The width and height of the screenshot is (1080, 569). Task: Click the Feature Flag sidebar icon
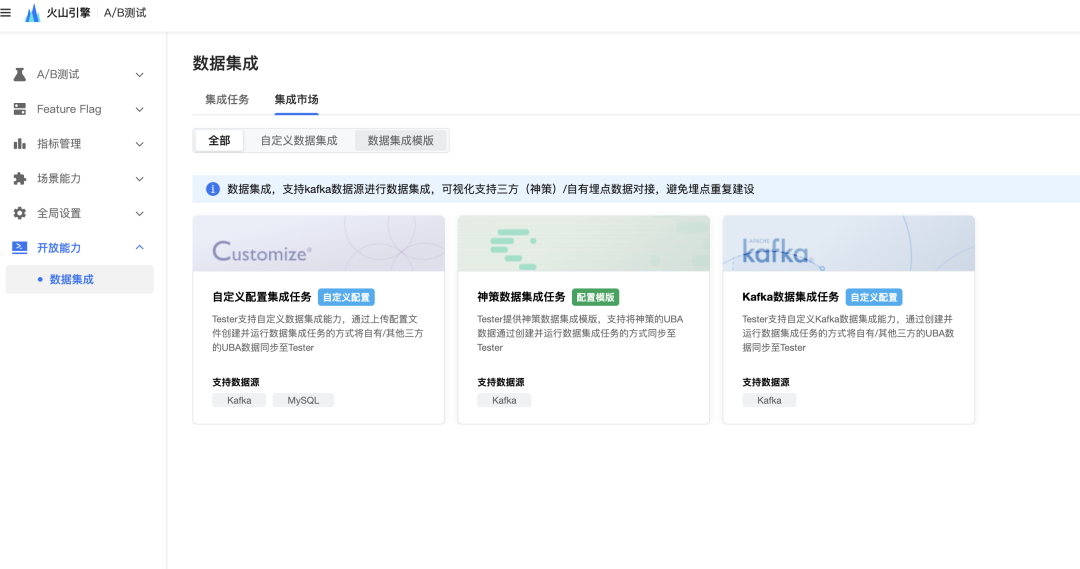point(20,109)
